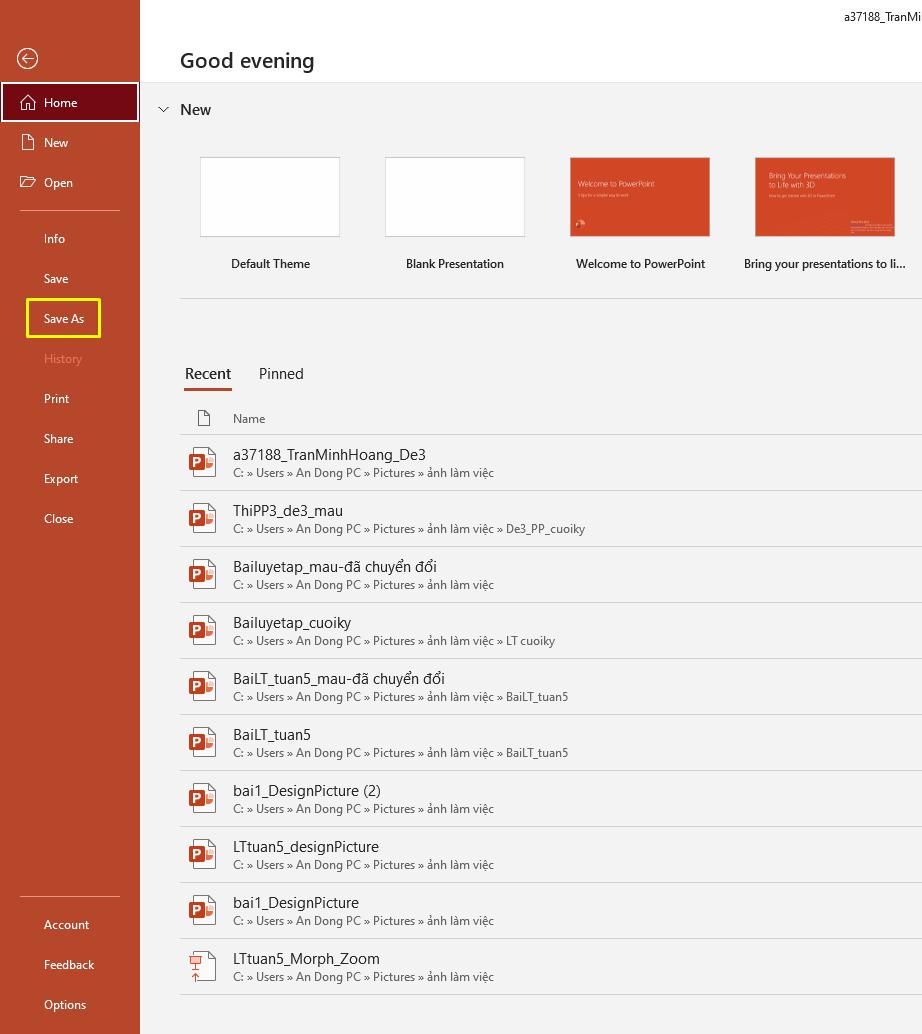Collapse the New templates section chevron
The height and width of the screenshot is (1034, 922).
point(163,110)
